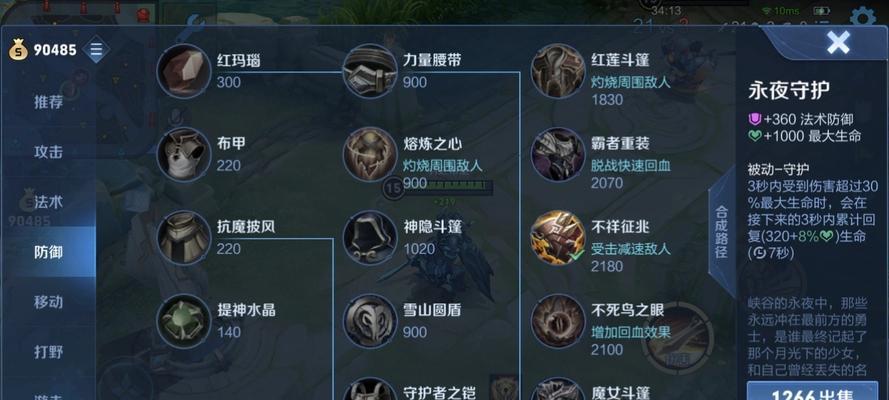Expand the 合成路径 side panel
This screenshot has width=889, height=400.
point(721,232)
